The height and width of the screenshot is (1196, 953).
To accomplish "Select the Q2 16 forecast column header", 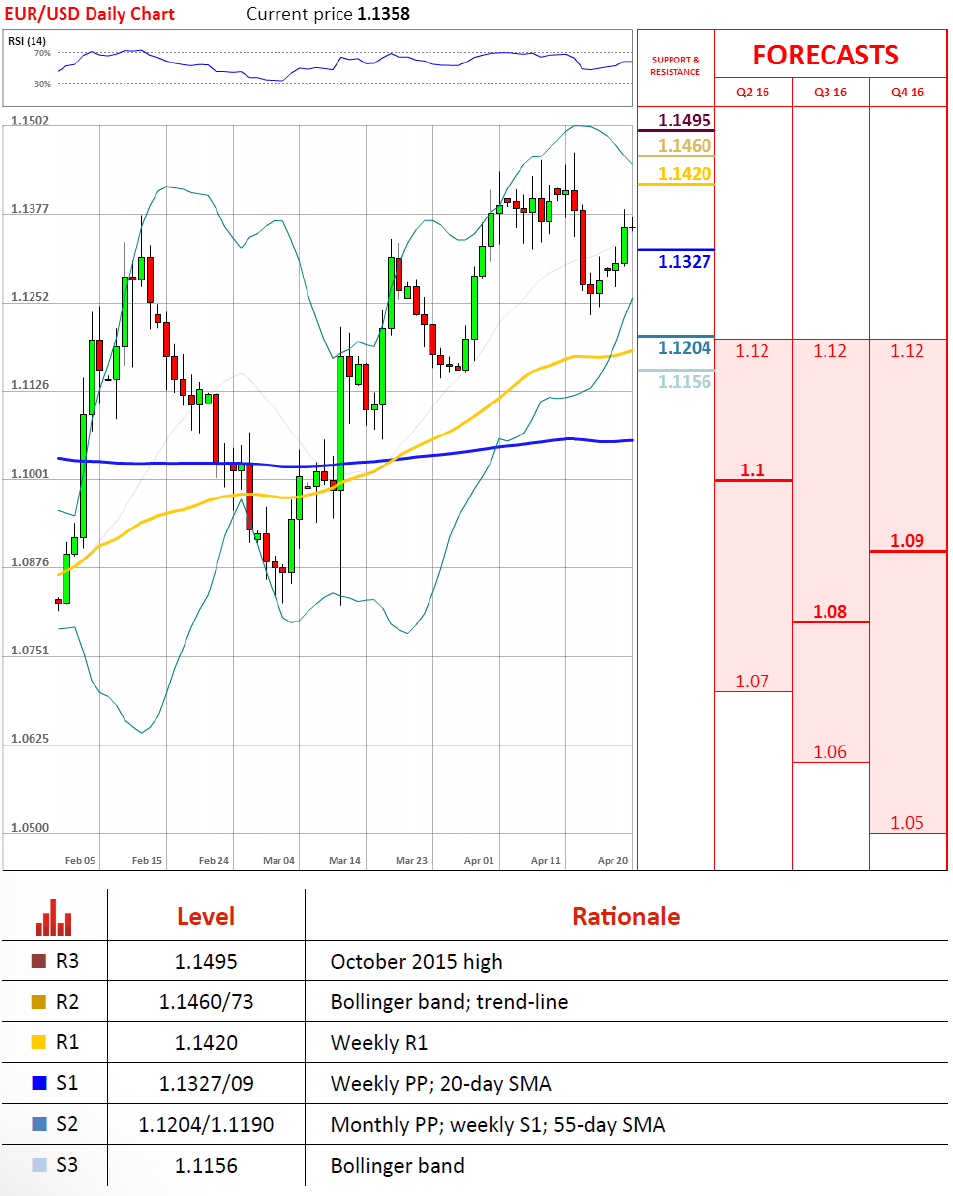I will click(x=752, y=92).
